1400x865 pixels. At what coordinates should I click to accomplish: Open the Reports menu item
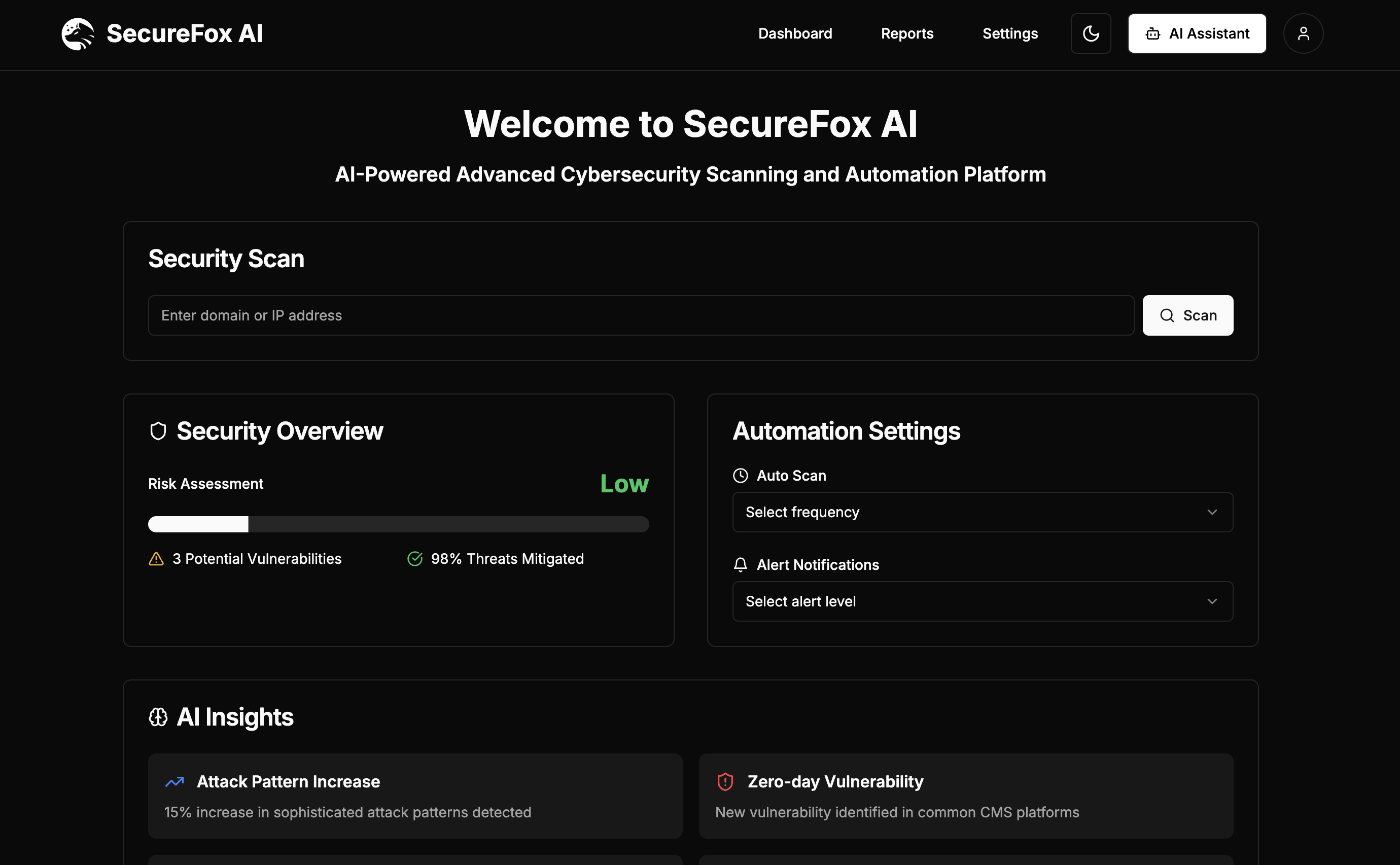coord(906,34)
